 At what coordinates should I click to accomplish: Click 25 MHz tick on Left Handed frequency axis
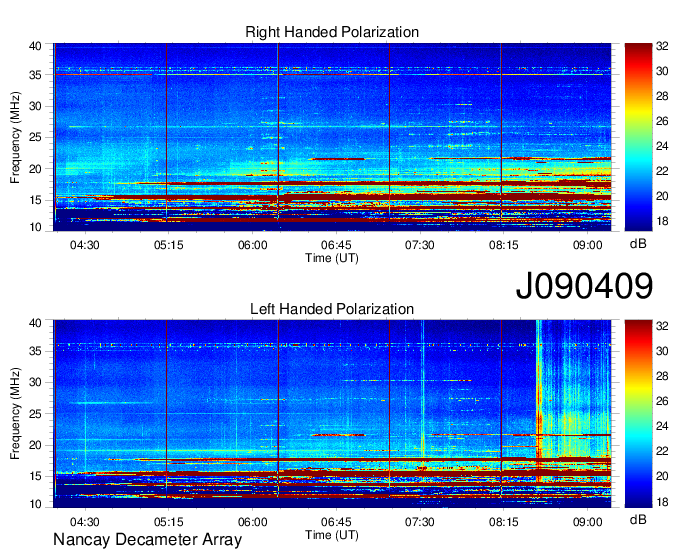(x=35, y=414)
